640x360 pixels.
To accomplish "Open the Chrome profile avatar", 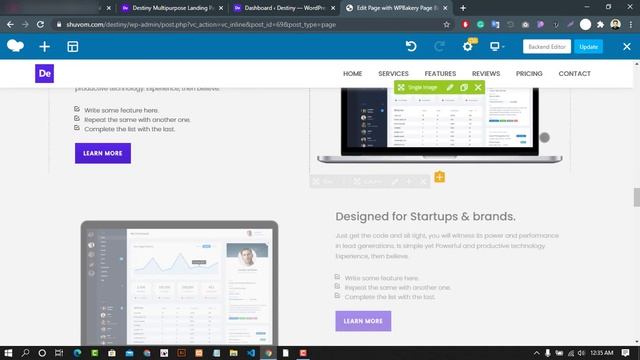I will 616,24.
